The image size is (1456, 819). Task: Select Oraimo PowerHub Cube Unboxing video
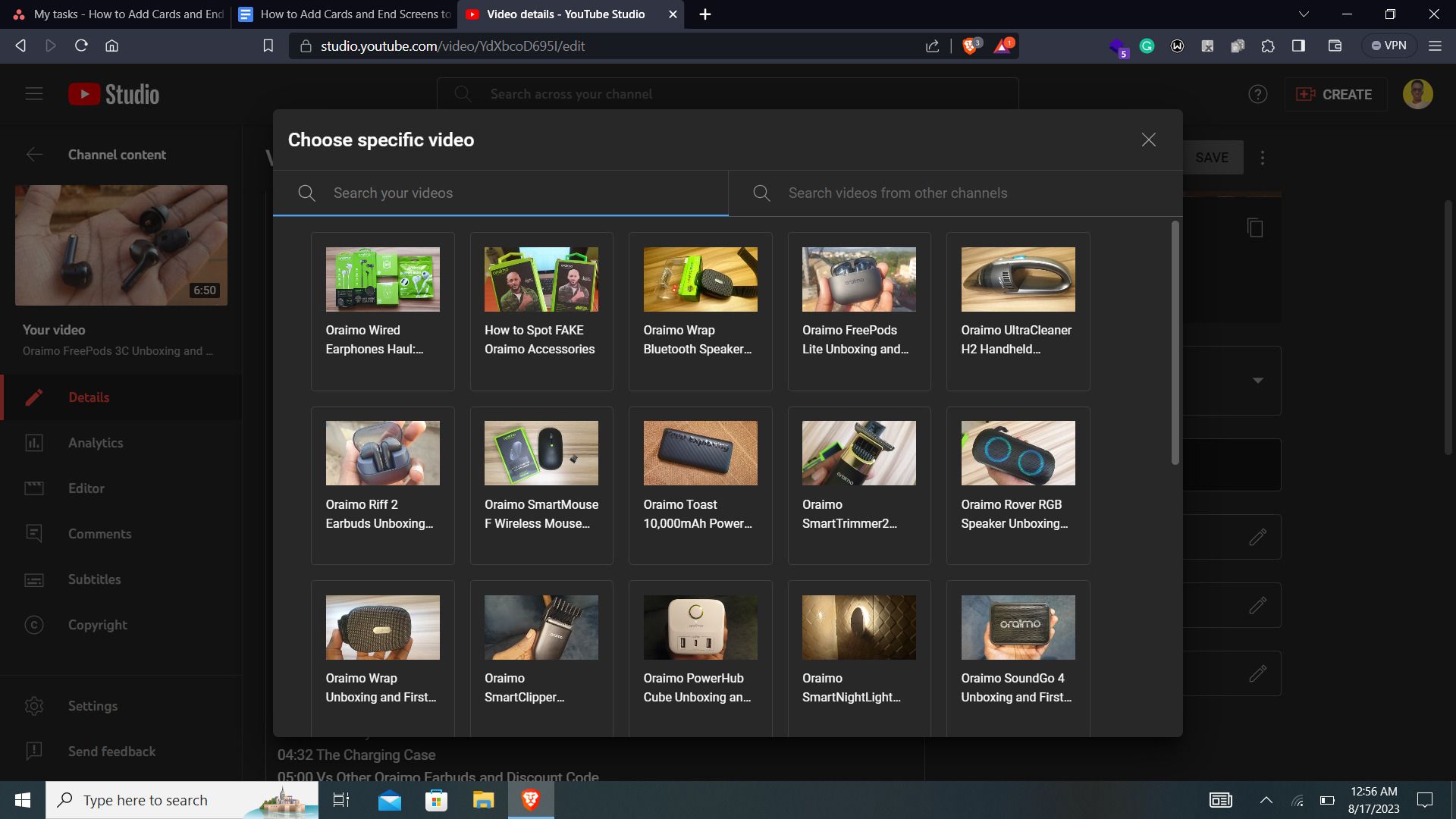pyautogui.click(x=700, y=658)
